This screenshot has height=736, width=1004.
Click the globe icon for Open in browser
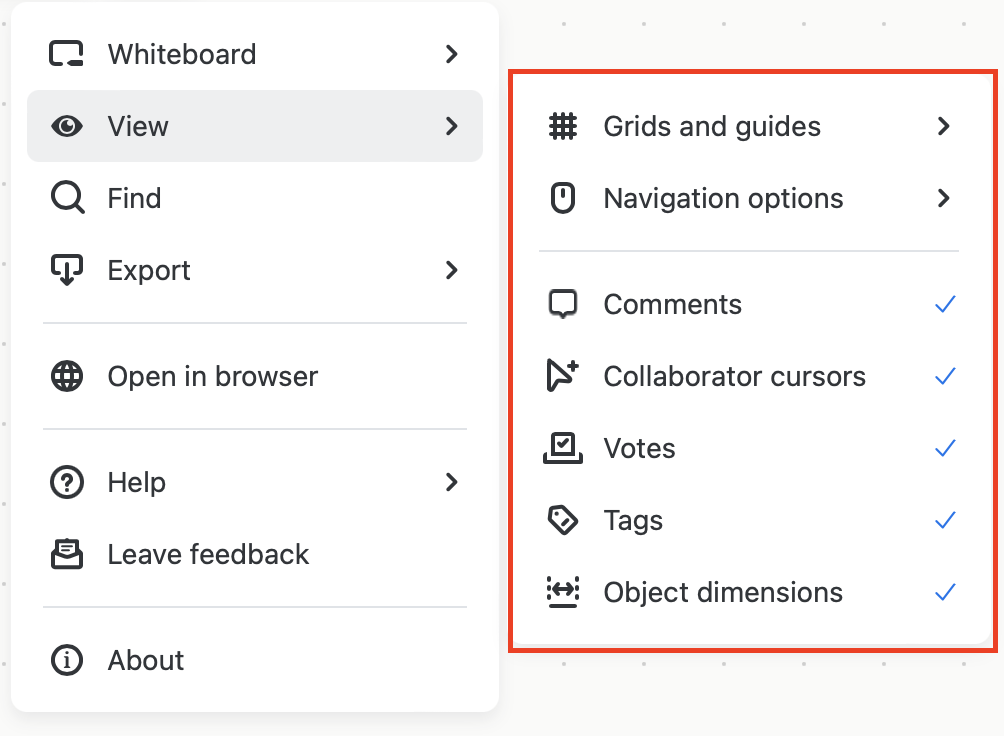(67, 376)
